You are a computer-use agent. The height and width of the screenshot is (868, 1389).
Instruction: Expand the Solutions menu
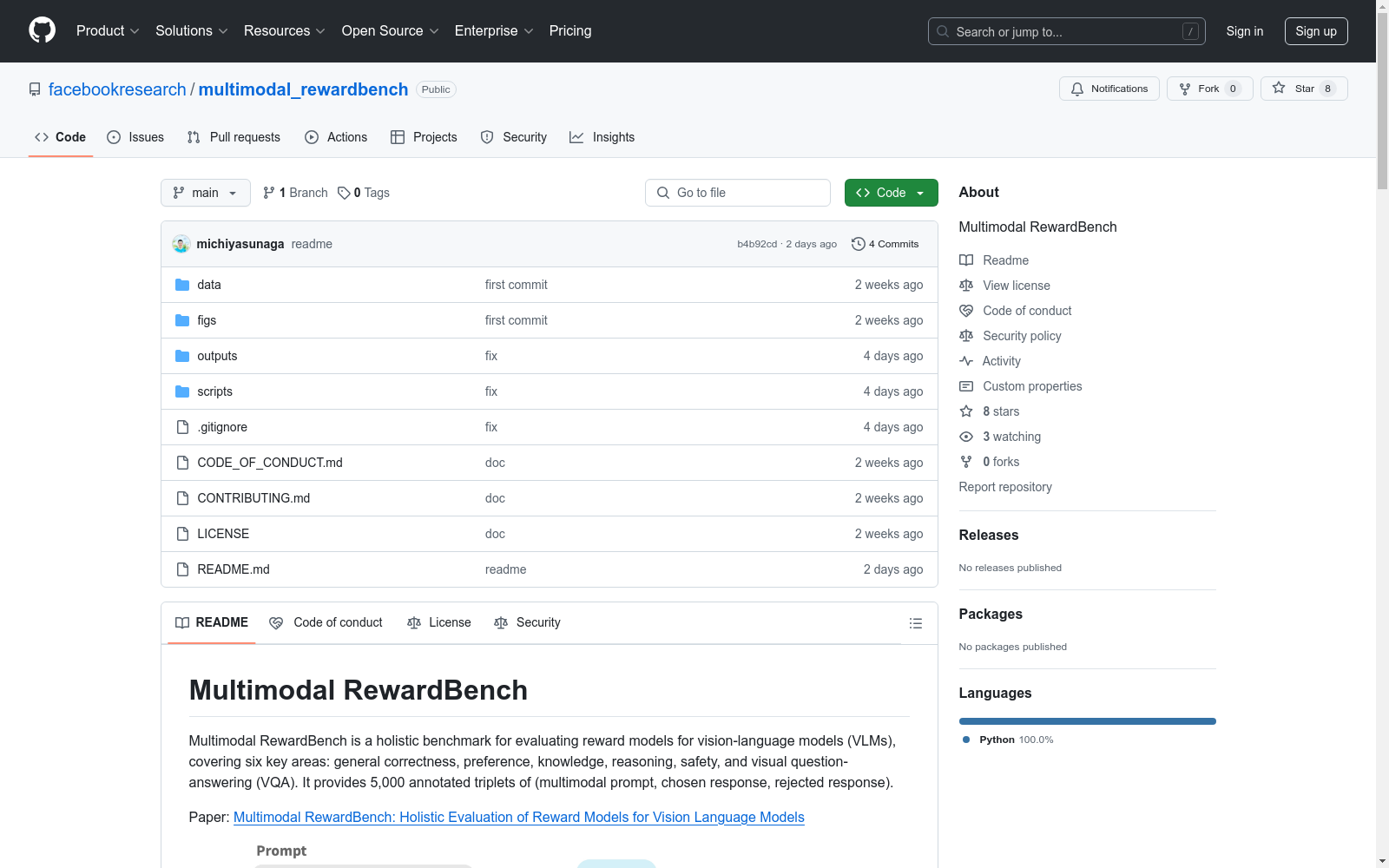point(192,31)
